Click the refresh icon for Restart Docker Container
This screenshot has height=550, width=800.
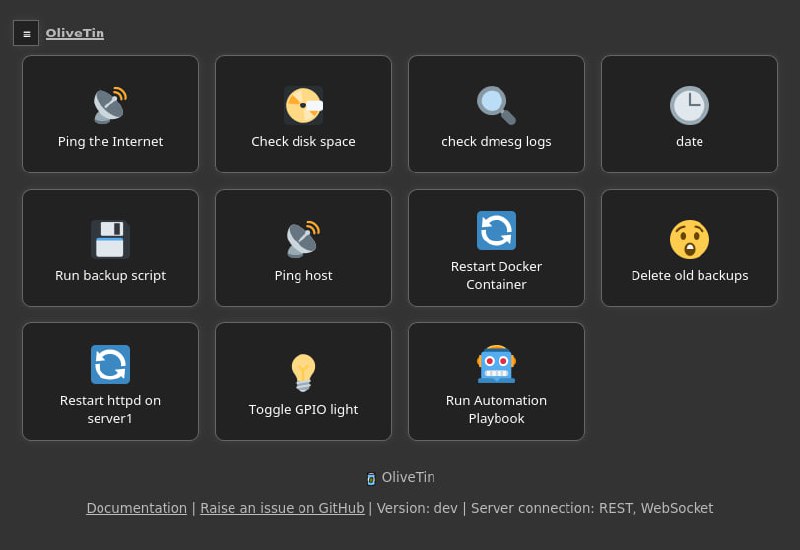[496, 230]
